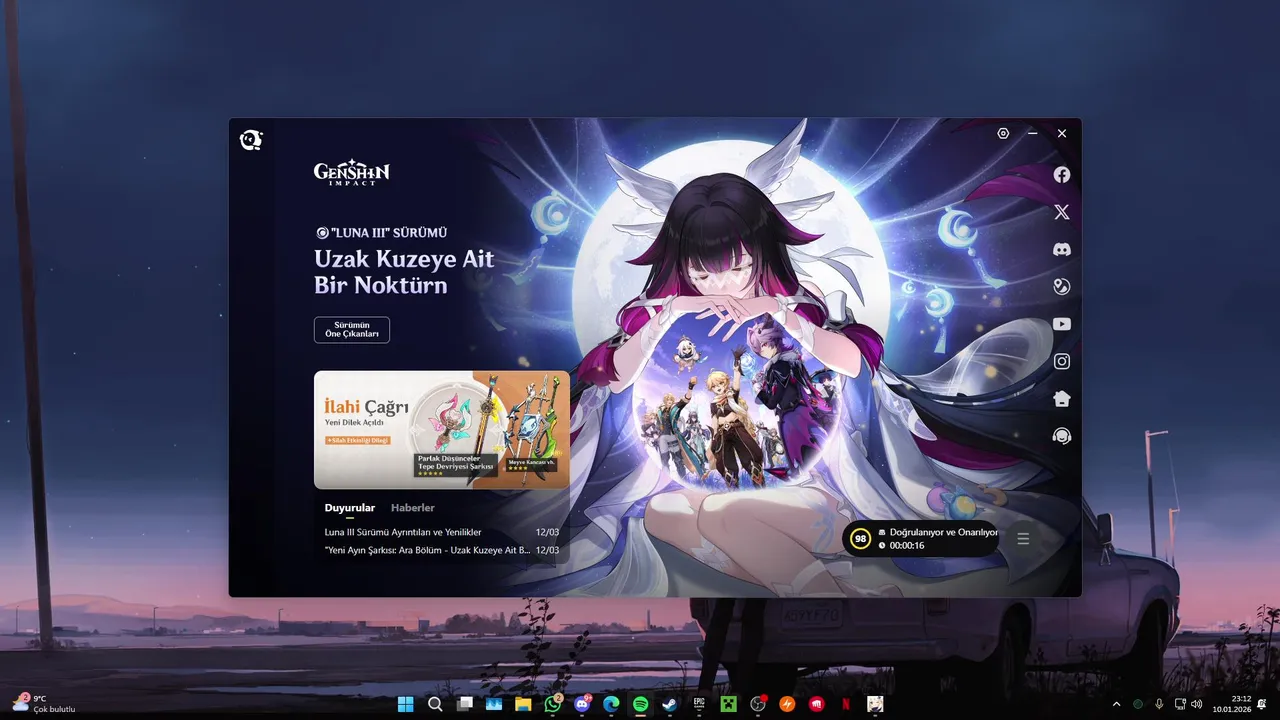Open the weather widget showing 9°C

tap(44, 703)
